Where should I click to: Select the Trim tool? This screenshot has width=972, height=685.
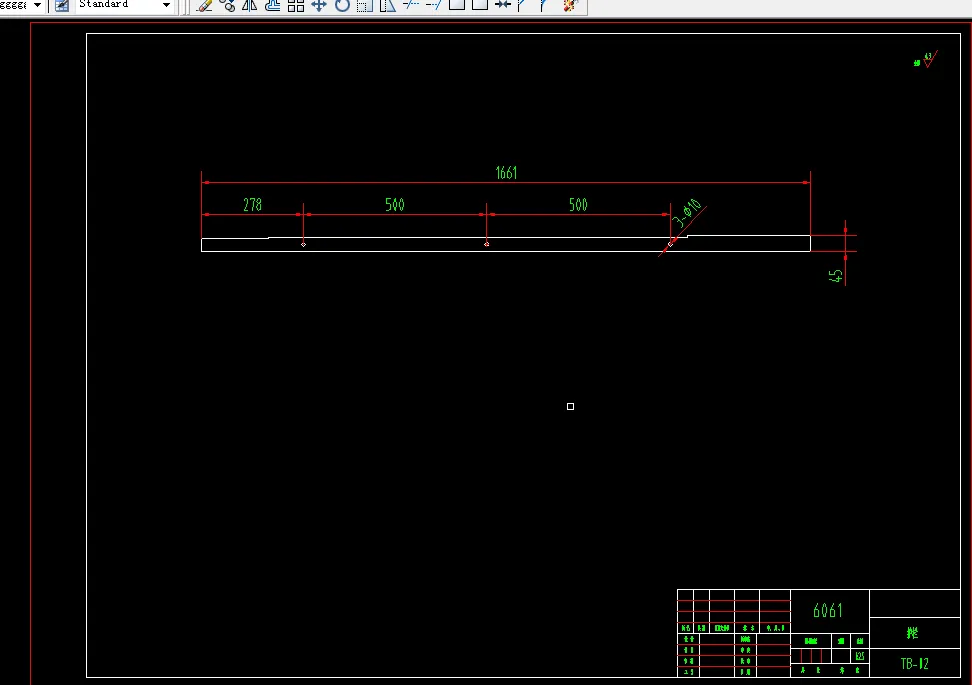coord(410,5)
